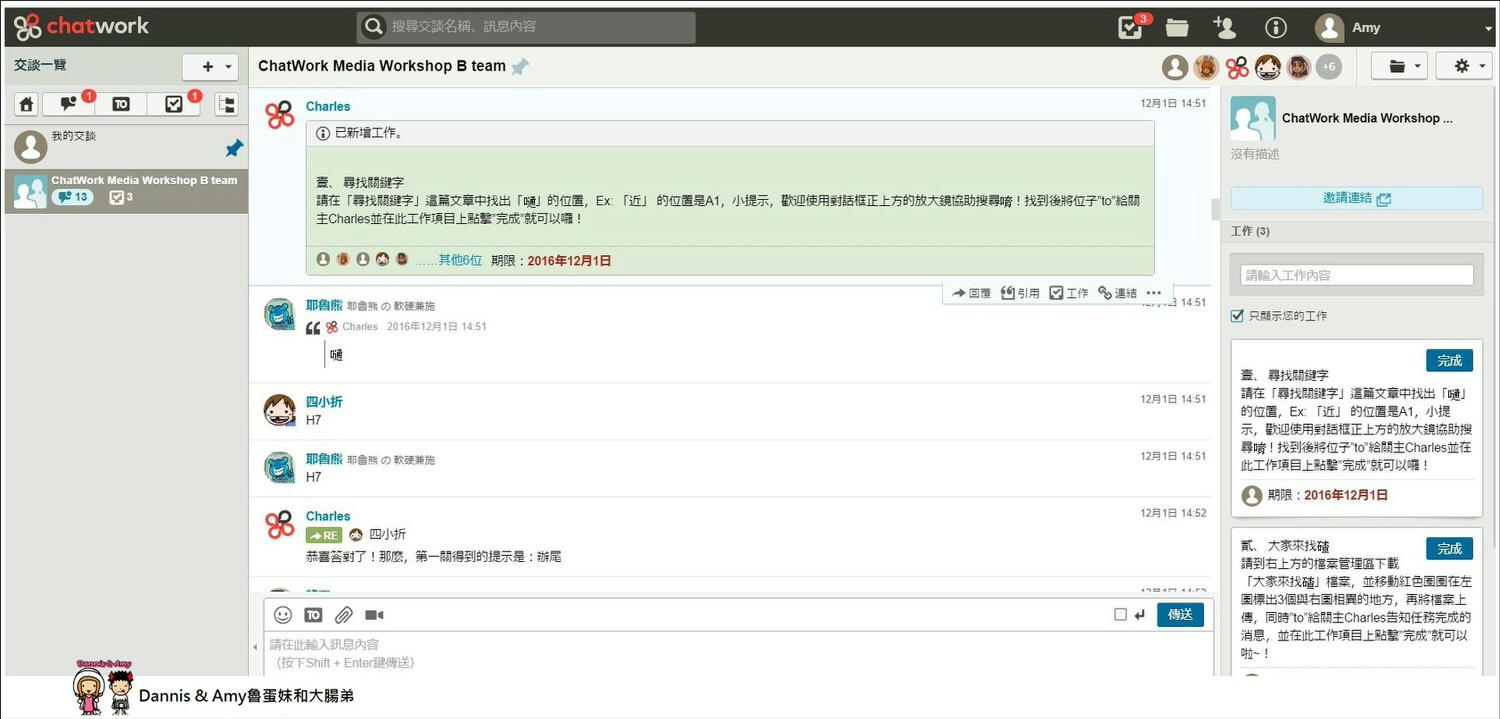Click 四小折 sender name

[324, 402]
